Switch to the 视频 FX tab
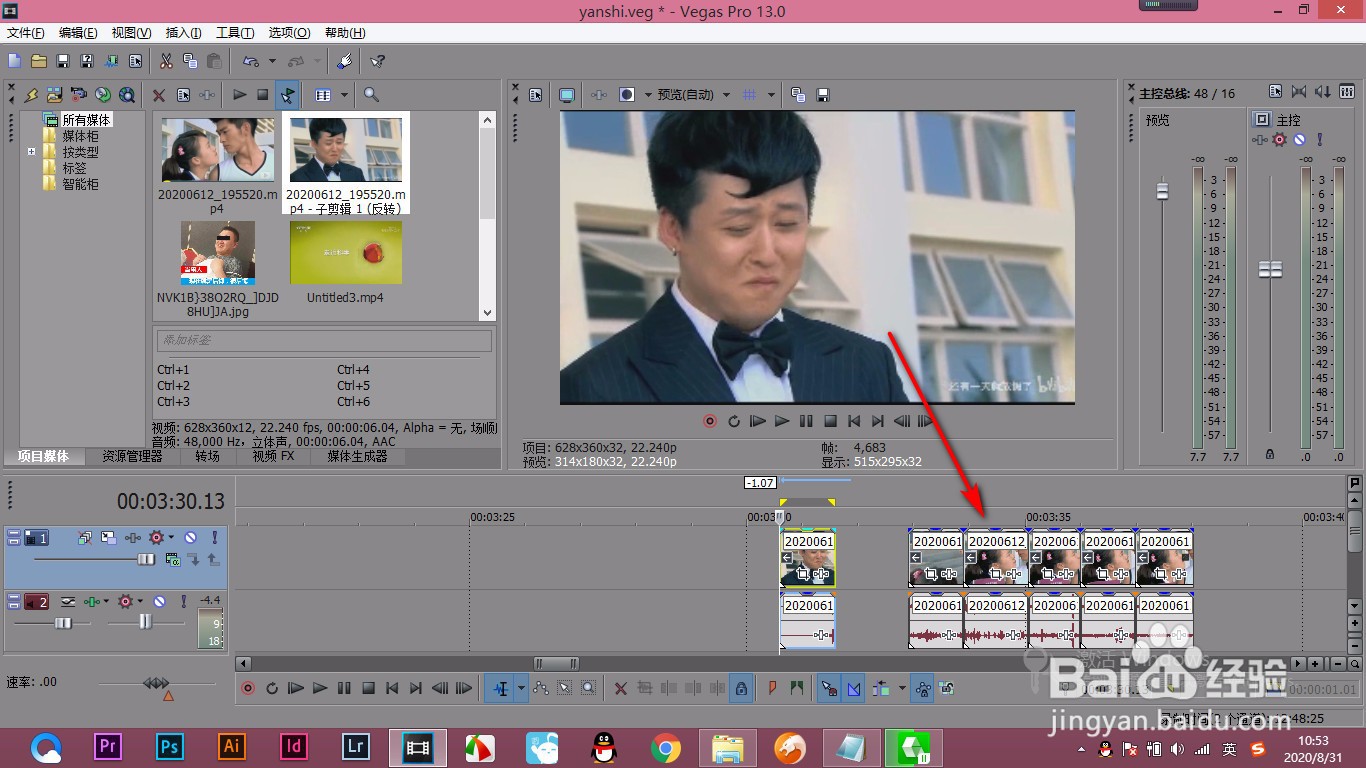Image resolution: width=1366 pixels, height=768 pixels. pos(273,456)
